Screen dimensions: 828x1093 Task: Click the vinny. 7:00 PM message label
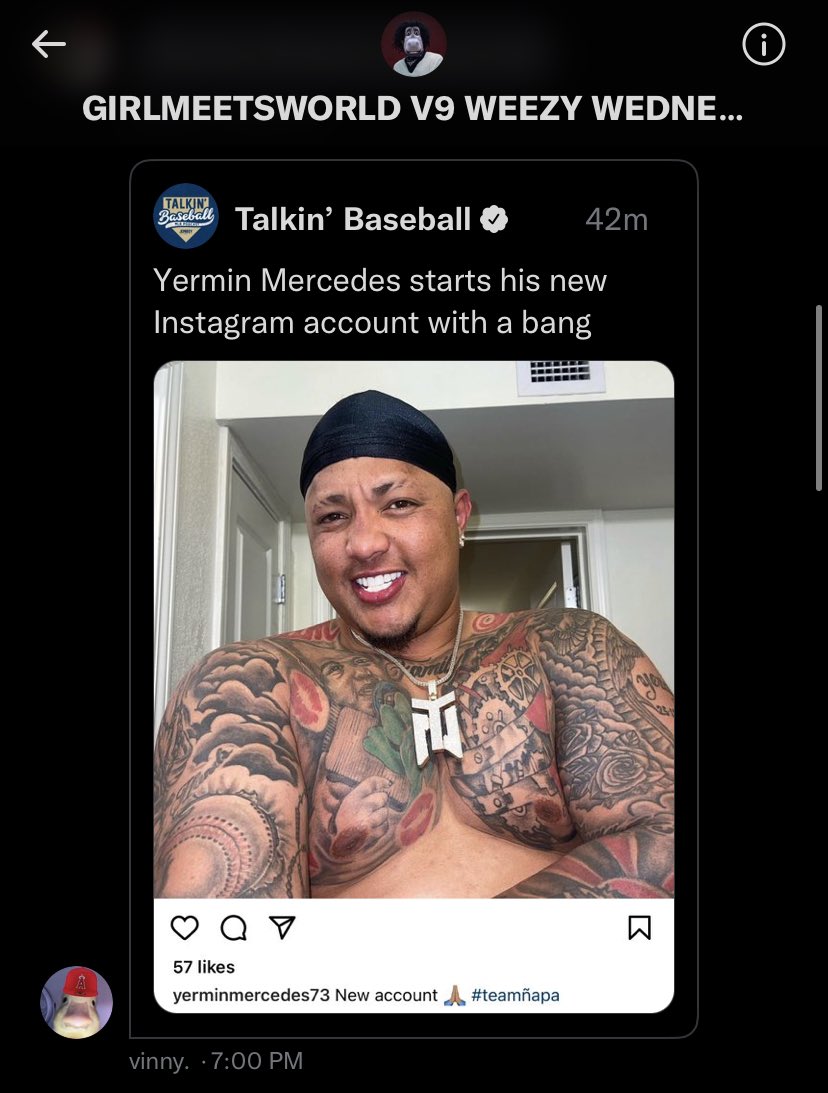216,1060
